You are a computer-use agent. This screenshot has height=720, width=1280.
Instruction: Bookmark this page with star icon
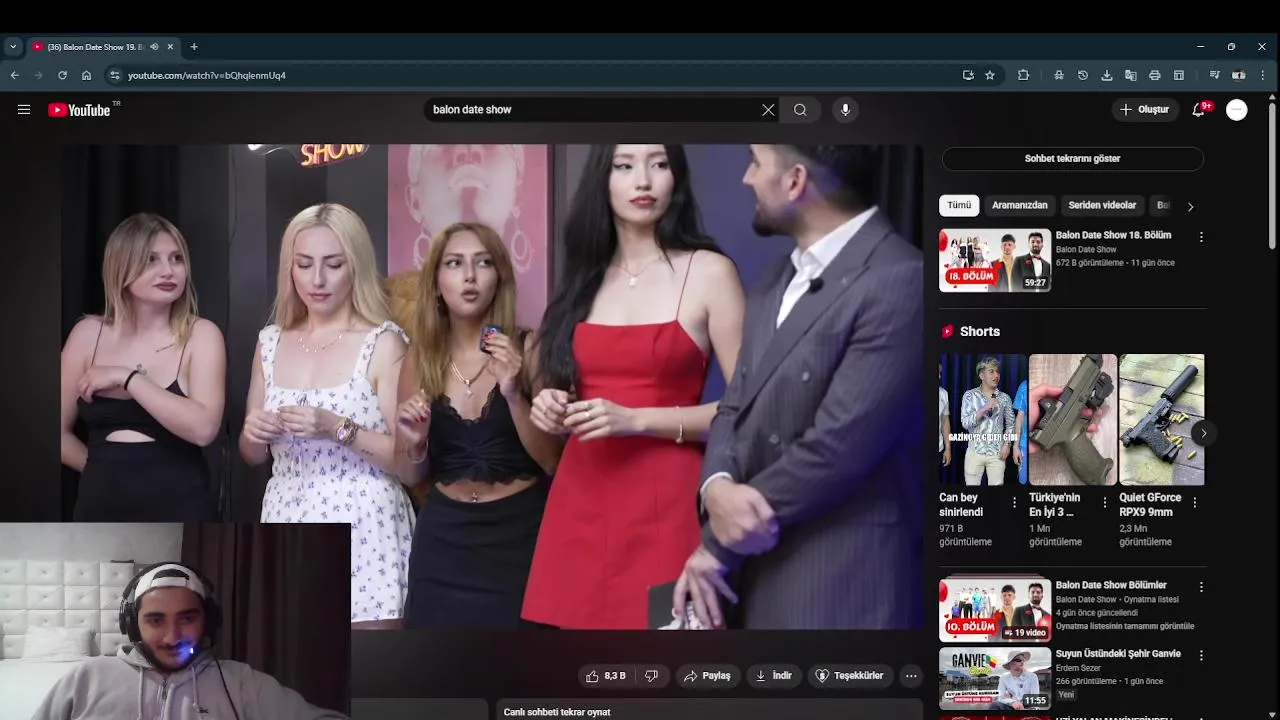pos(990,75)
